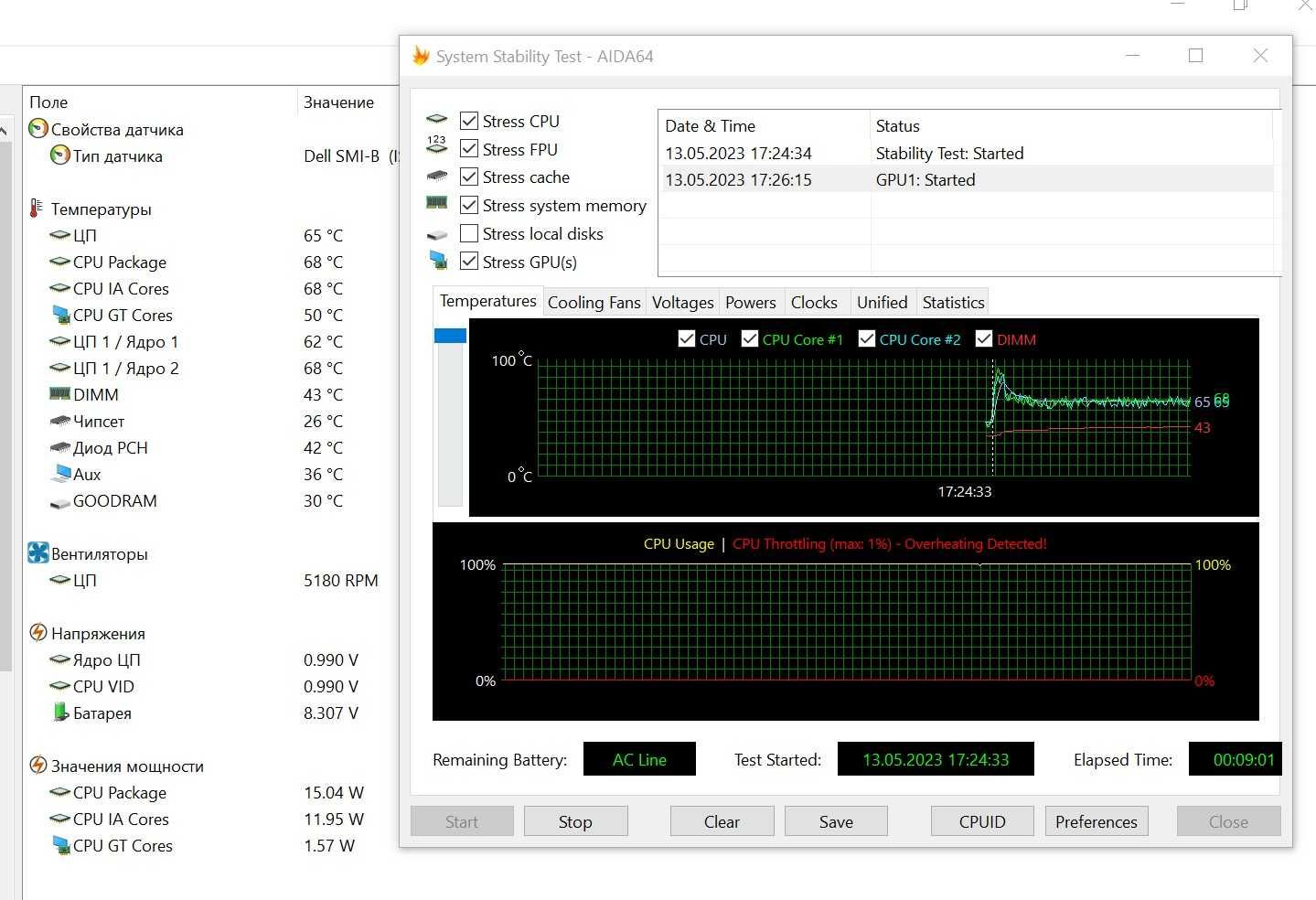
Task: Select the GPU1: Started log row
Action: [x=966, y=180]
